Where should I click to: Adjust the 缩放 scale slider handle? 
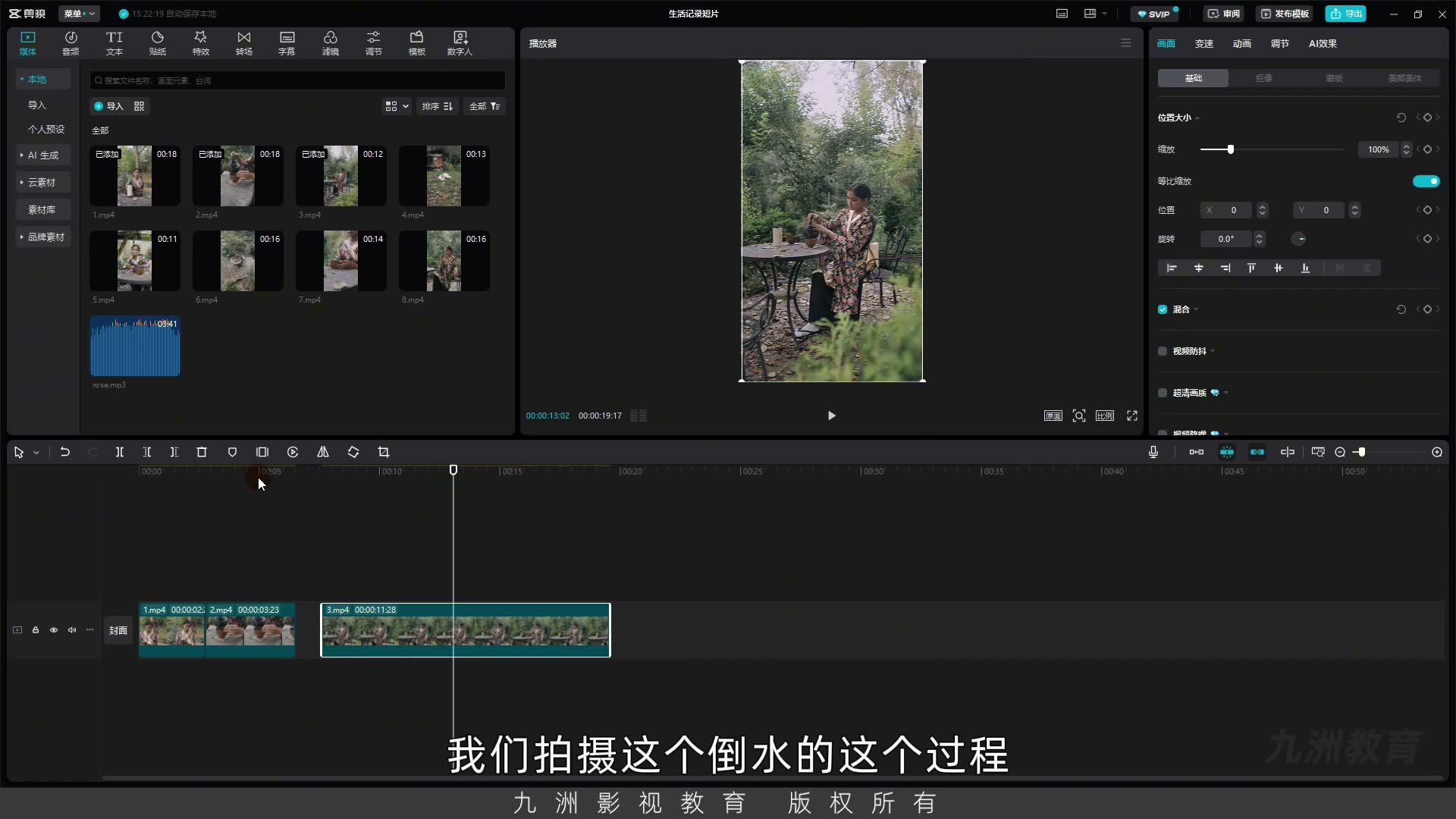1230,149
